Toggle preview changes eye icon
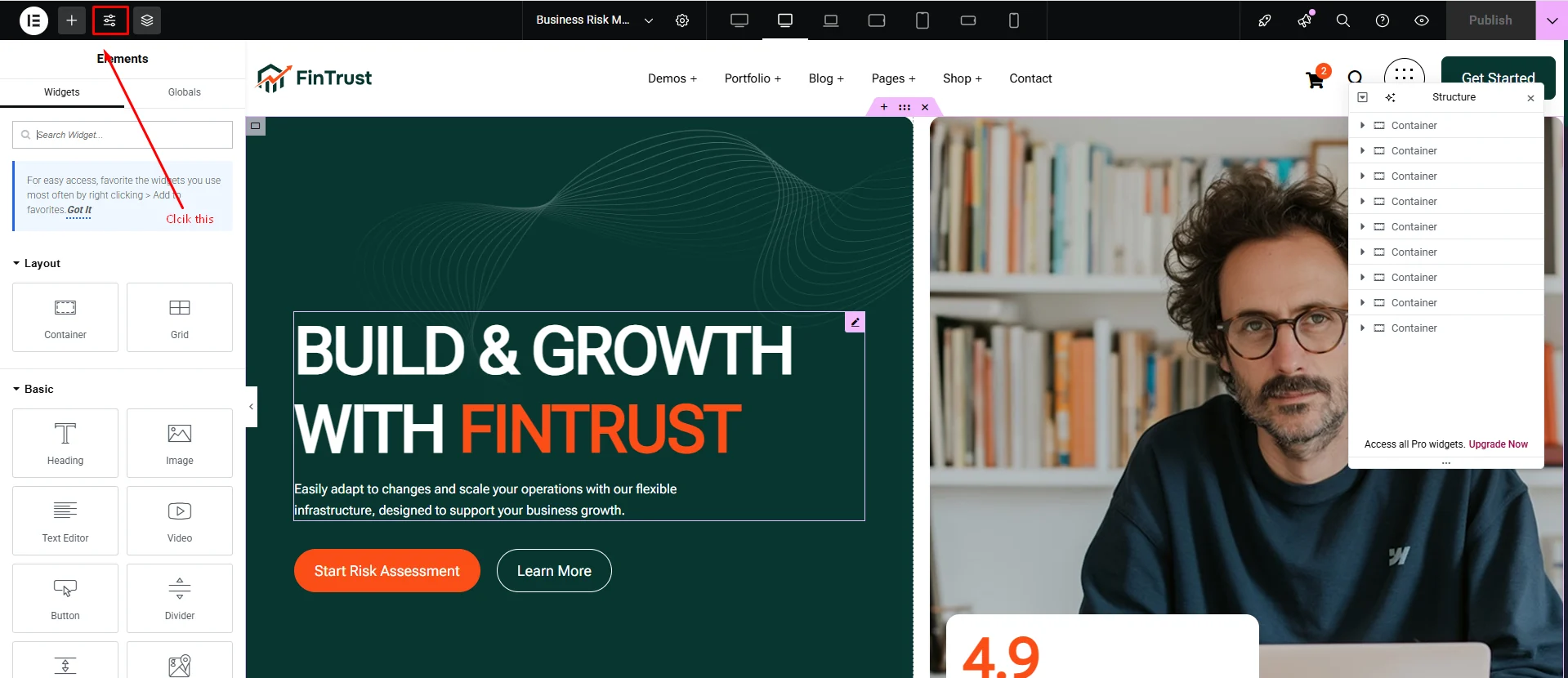The width and height of the screenshot is (1568, 678). tap(1422, 20)
